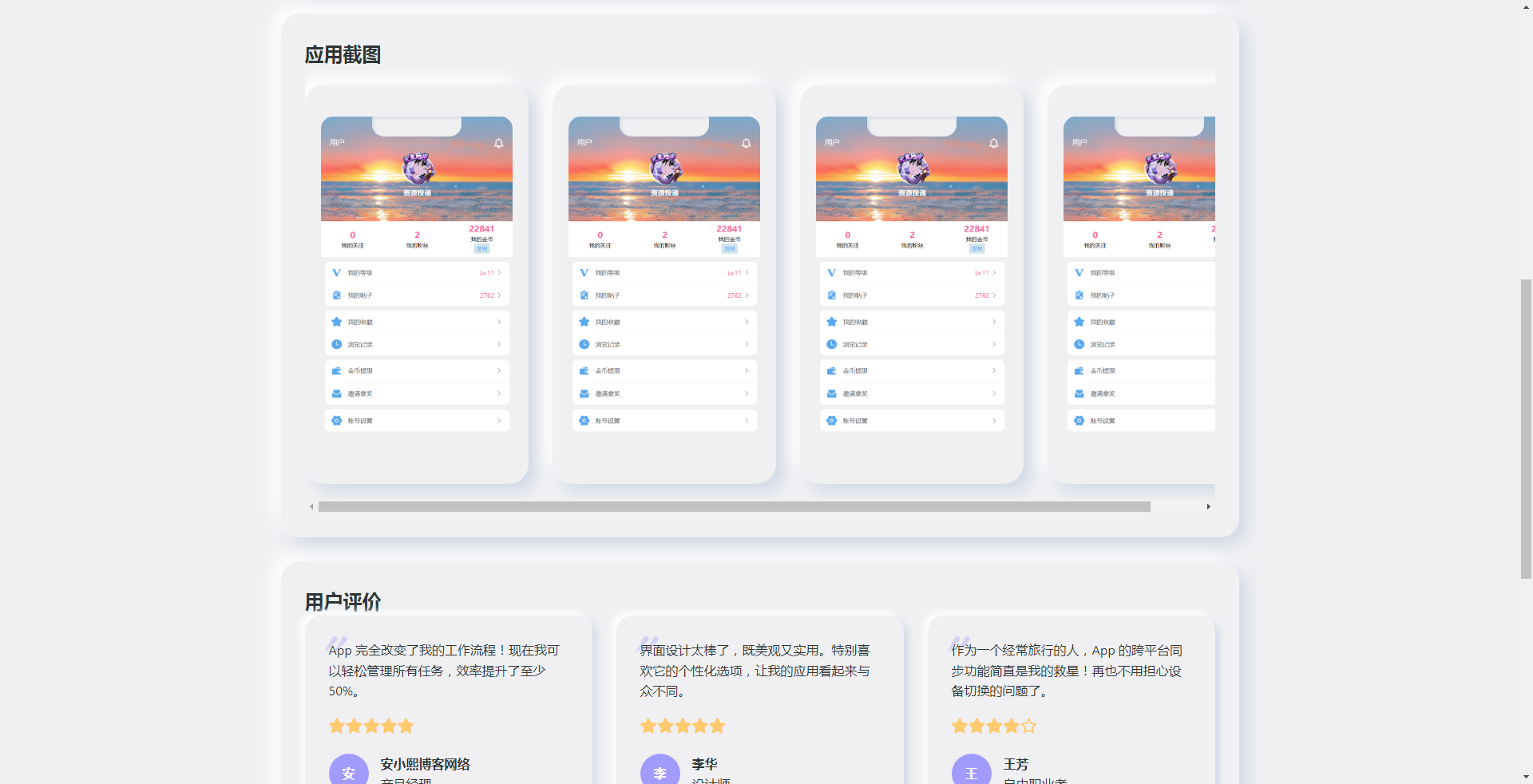The width and height of the screenshot is (1533, 784).
Task: Open 邀请拿奖 row in the third screenshot
Action: (912, 394)
